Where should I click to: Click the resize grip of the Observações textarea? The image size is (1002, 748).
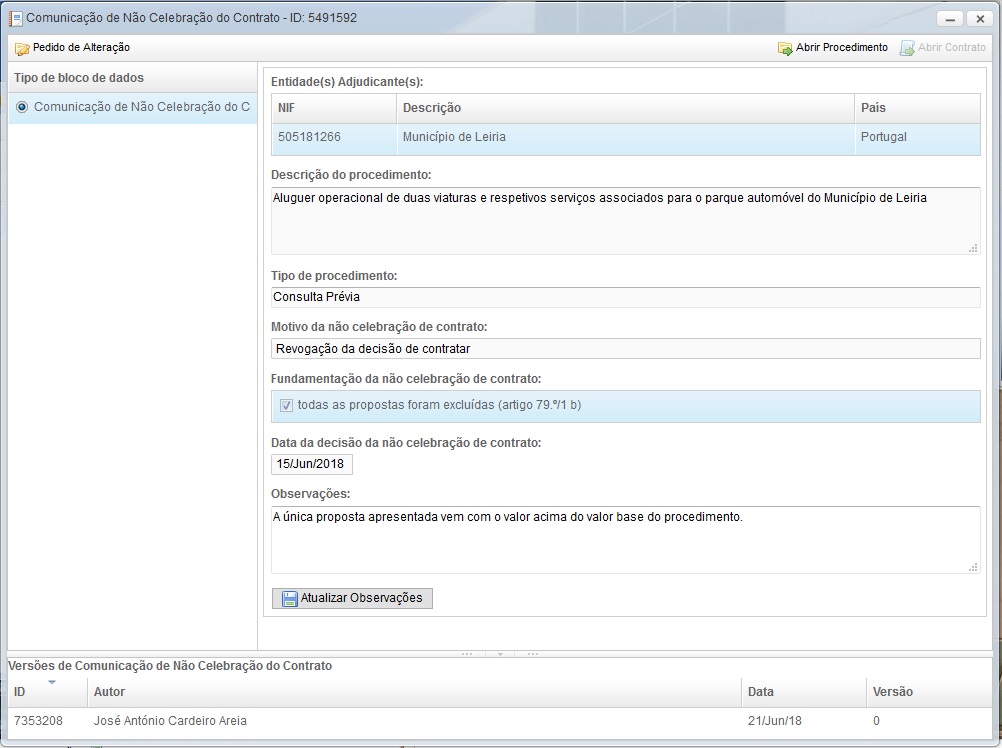tap(973, 567)
